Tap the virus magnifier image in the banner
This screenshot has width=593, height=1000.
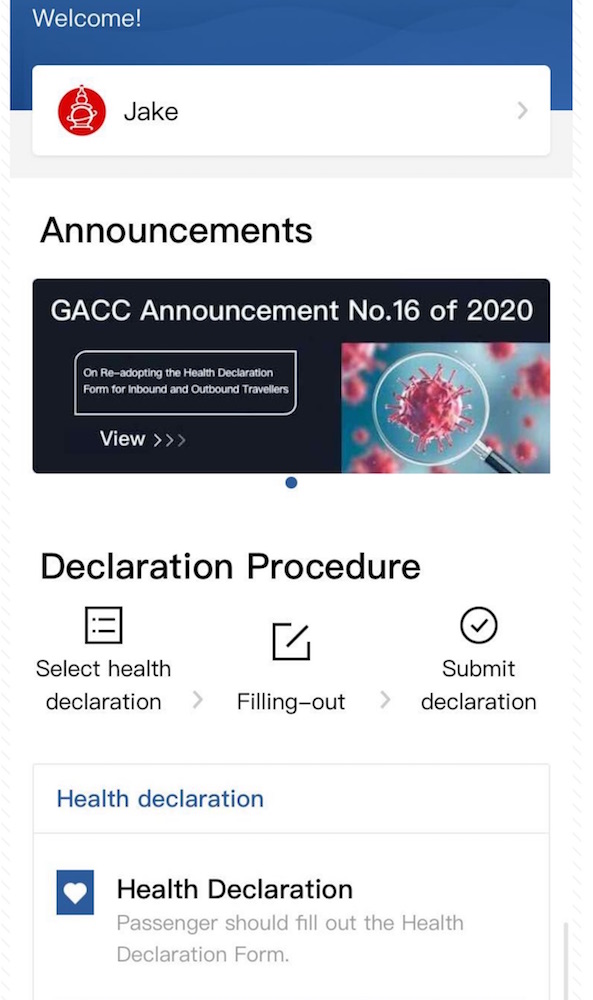click(446, 408)
